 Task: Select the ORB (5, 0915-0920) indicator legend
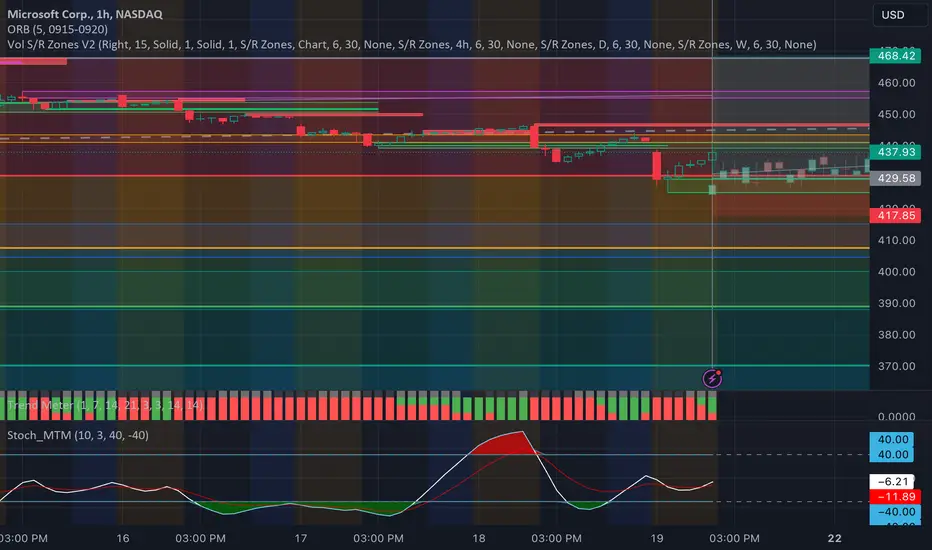(x=58, y=29)
